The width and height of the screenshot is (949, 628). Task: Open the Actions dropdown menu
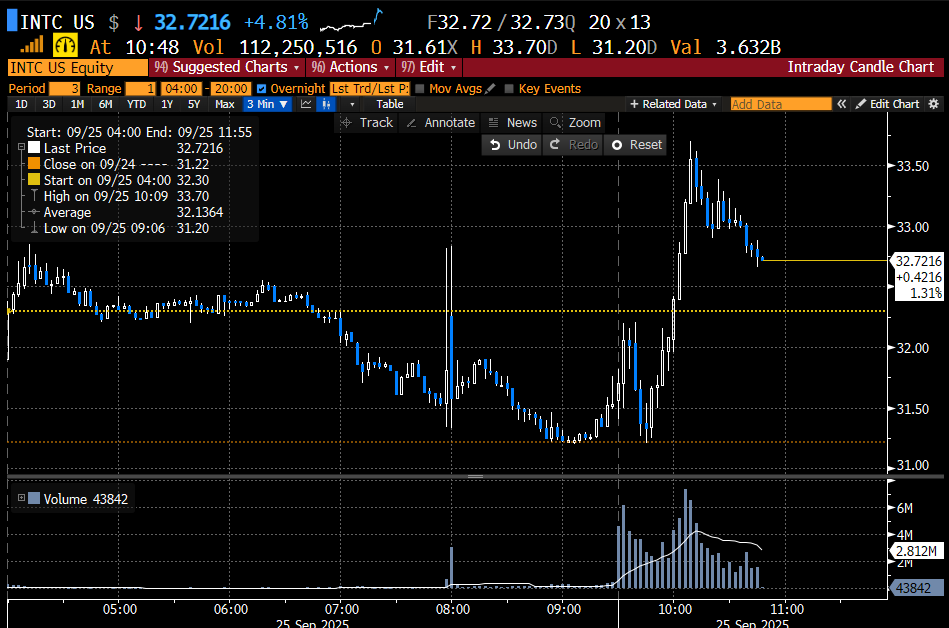(350, 67)
